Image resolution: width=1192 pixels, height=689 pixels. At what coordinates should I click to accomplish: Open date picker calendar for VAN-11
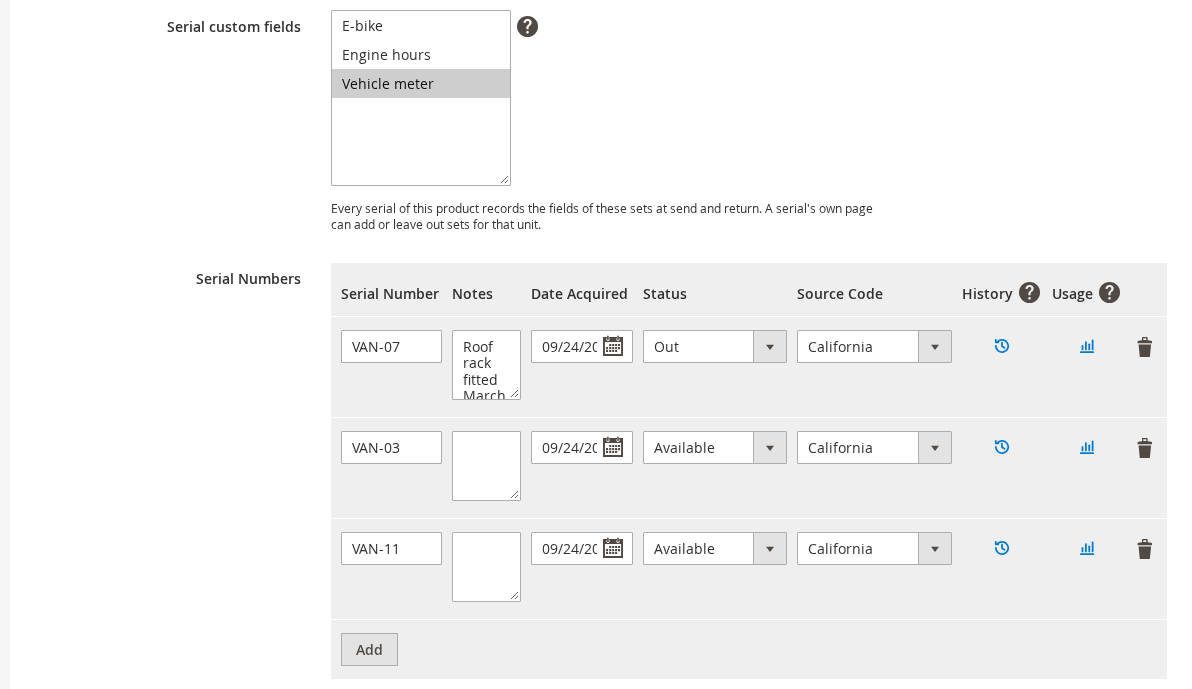pyautogui.click(x=613, y=549)
